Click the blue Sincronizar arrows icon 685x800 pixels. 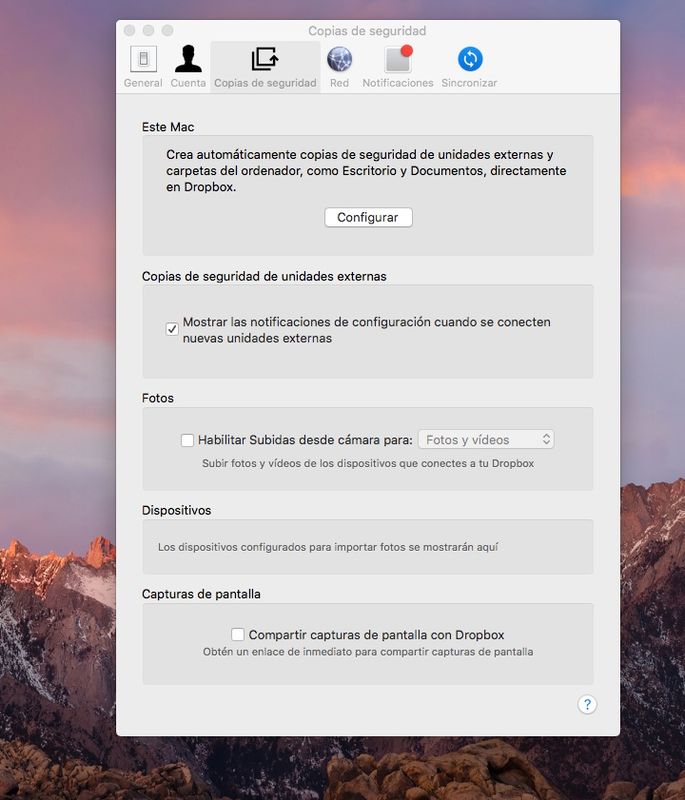469,60
